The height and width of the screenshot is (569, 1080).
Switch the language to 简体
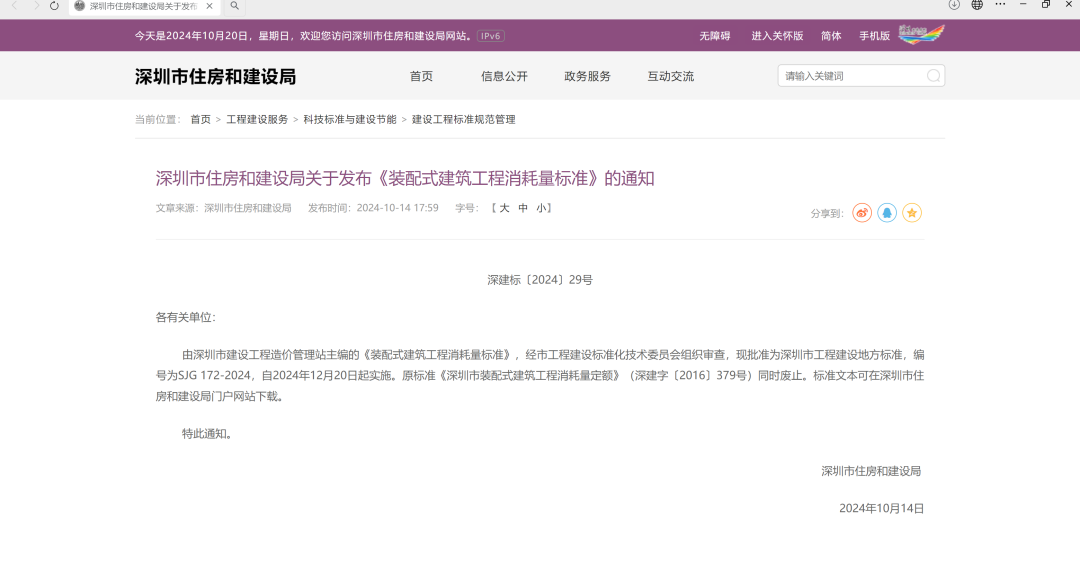pos(831,36)
